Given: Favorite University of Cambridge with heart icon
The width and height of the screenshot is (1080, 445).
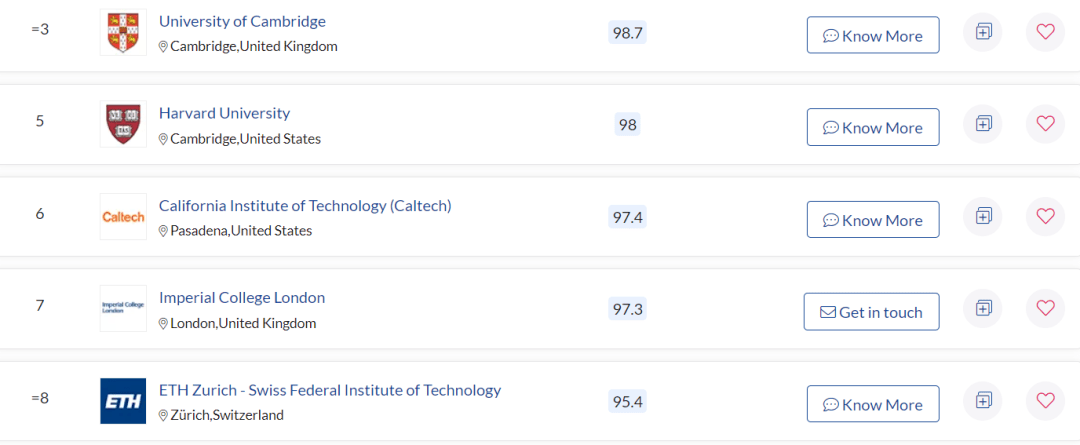Looking at the screenshot, I should pyautogui.click(x=1046, y=32).
